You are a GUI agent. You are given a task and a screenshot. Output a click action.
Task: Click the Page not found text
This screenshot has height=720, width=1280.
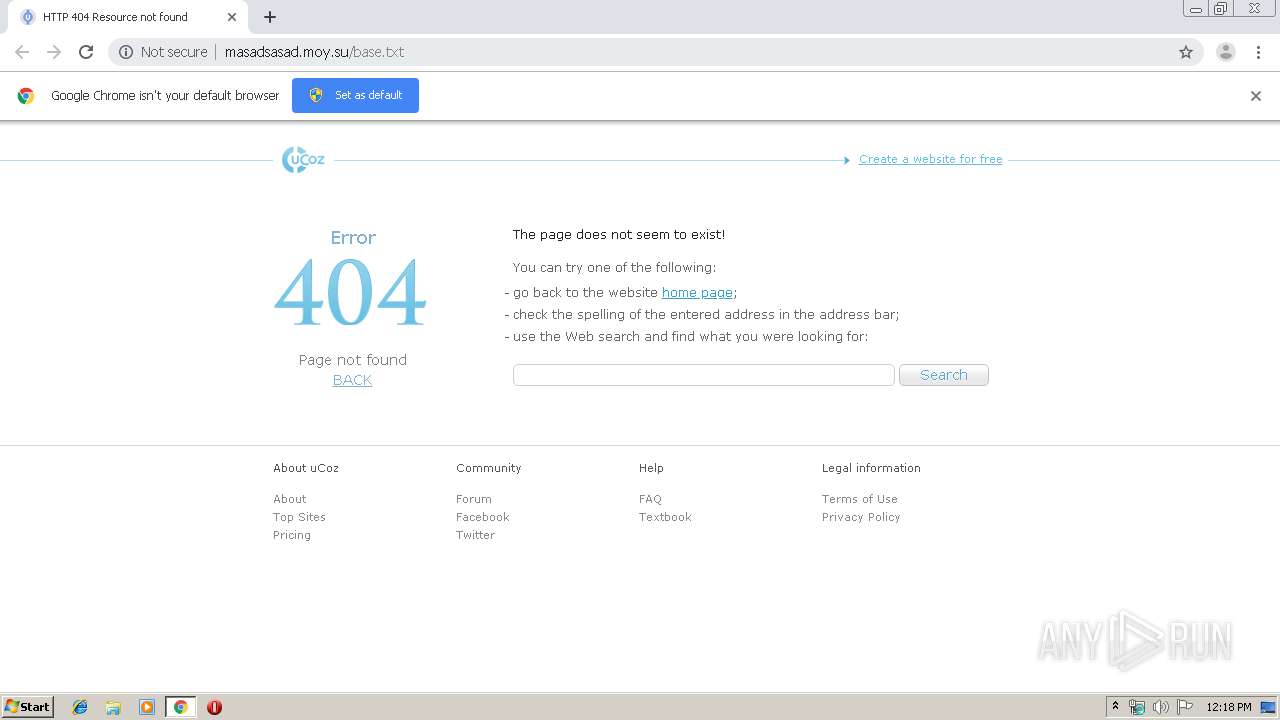353,360
